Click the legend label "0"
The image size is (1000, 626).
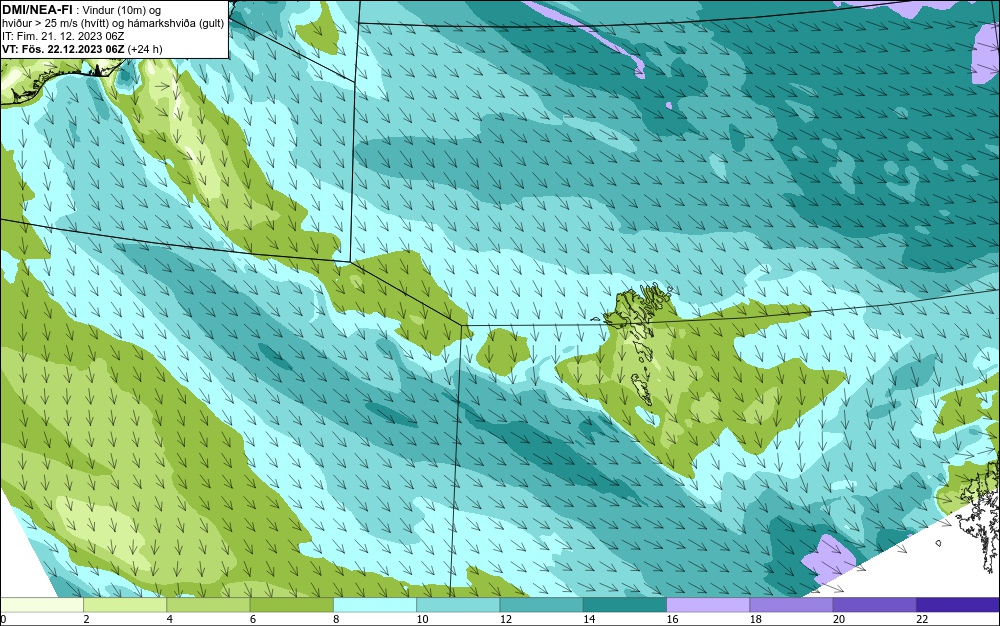pyautogui.click(x=3, y=619)
